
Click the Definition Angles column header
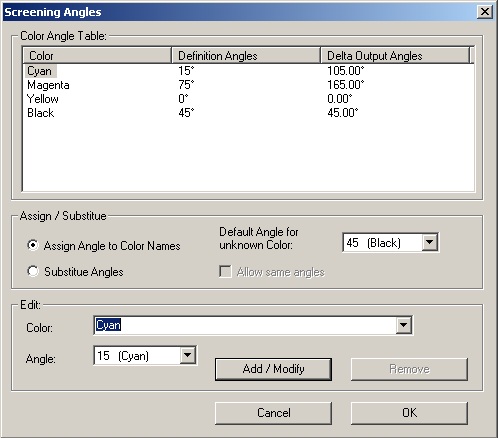(x=246, y=55)
